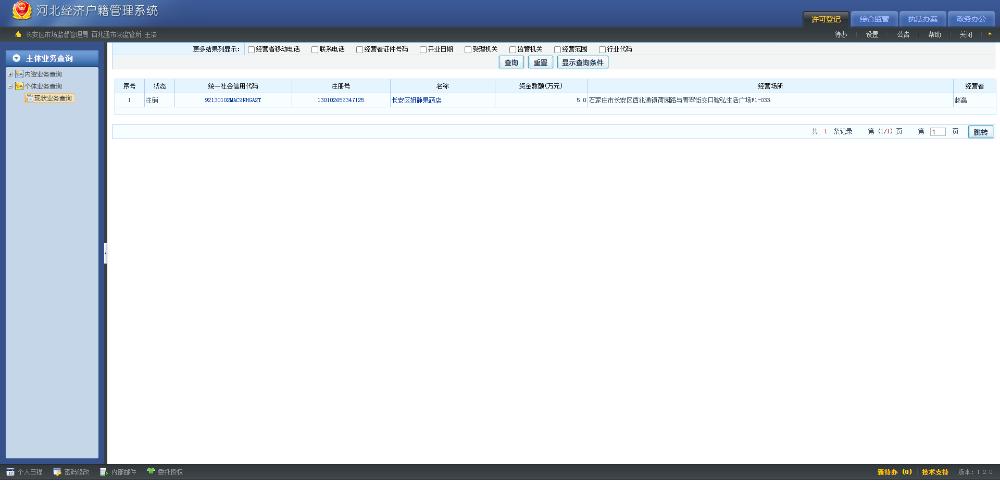This screenshot has height=487, width=1000.
Task: Check the 经营范围 checkbox
Action: (x=555, y=49)
